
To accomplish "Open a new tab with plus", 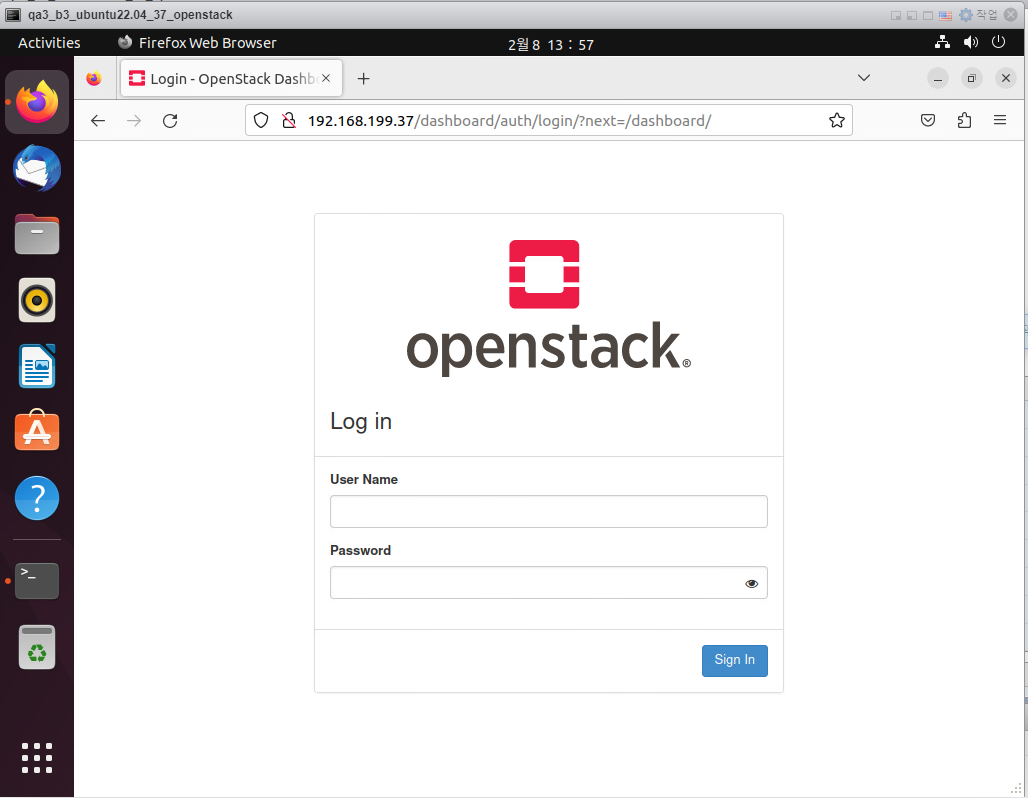I will click(363, 79).
